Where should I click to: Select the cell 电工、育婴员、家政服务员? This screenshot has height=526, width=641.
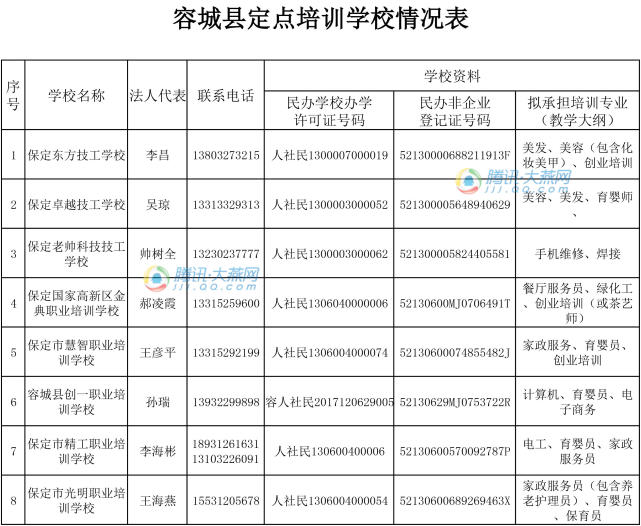578,451
